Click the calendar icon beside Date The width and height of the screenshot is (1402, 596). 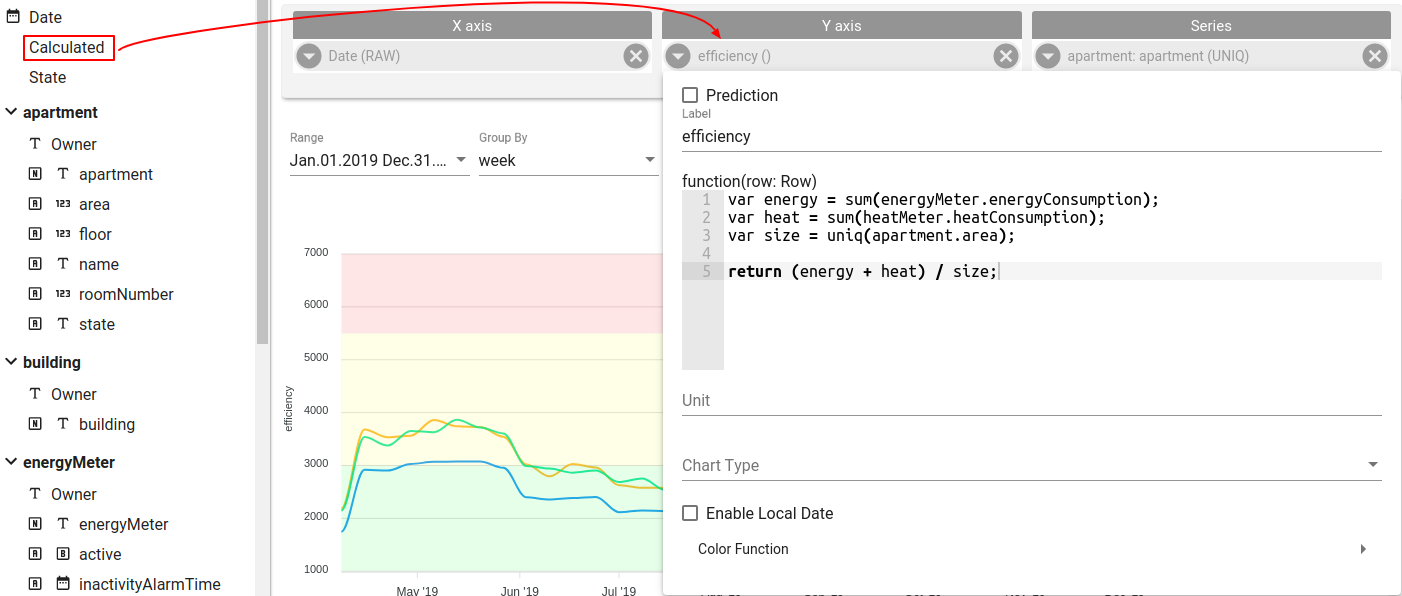tap(13, 17)
